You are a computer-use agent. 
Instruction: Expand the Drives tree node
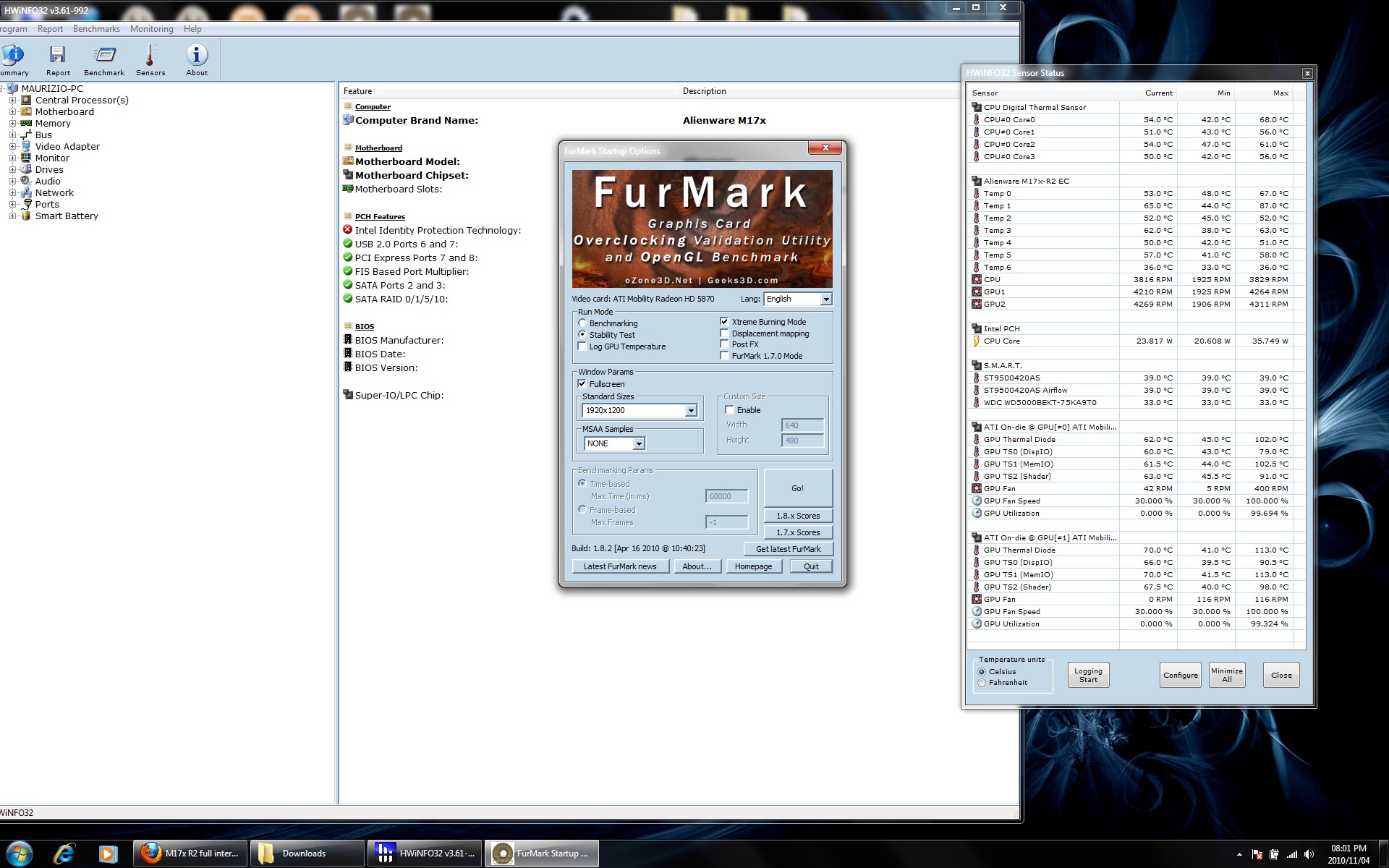point(12,170)
